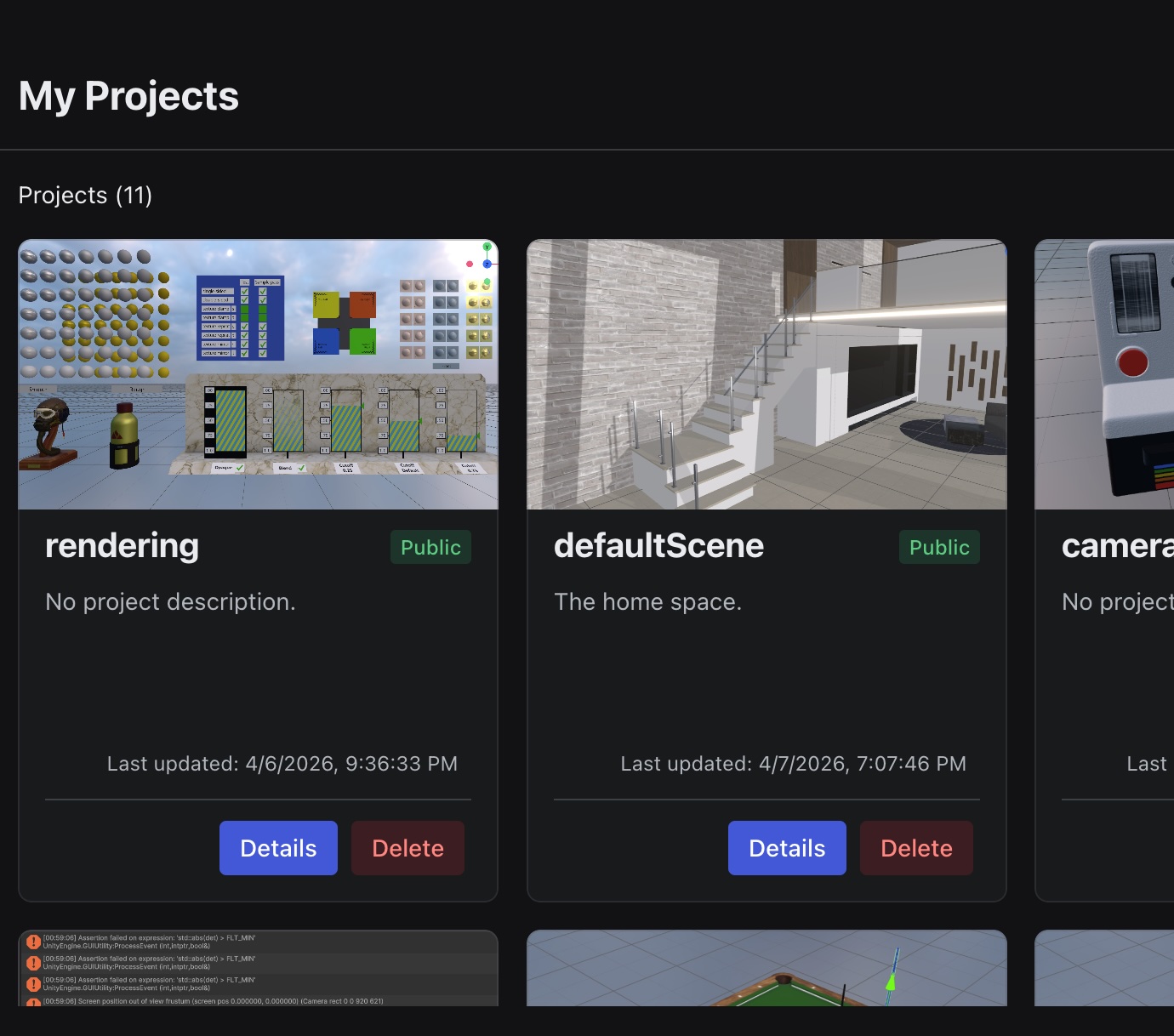Delete the defaultScene project
Screen dimensions: 1174x1036
[916, 848]
